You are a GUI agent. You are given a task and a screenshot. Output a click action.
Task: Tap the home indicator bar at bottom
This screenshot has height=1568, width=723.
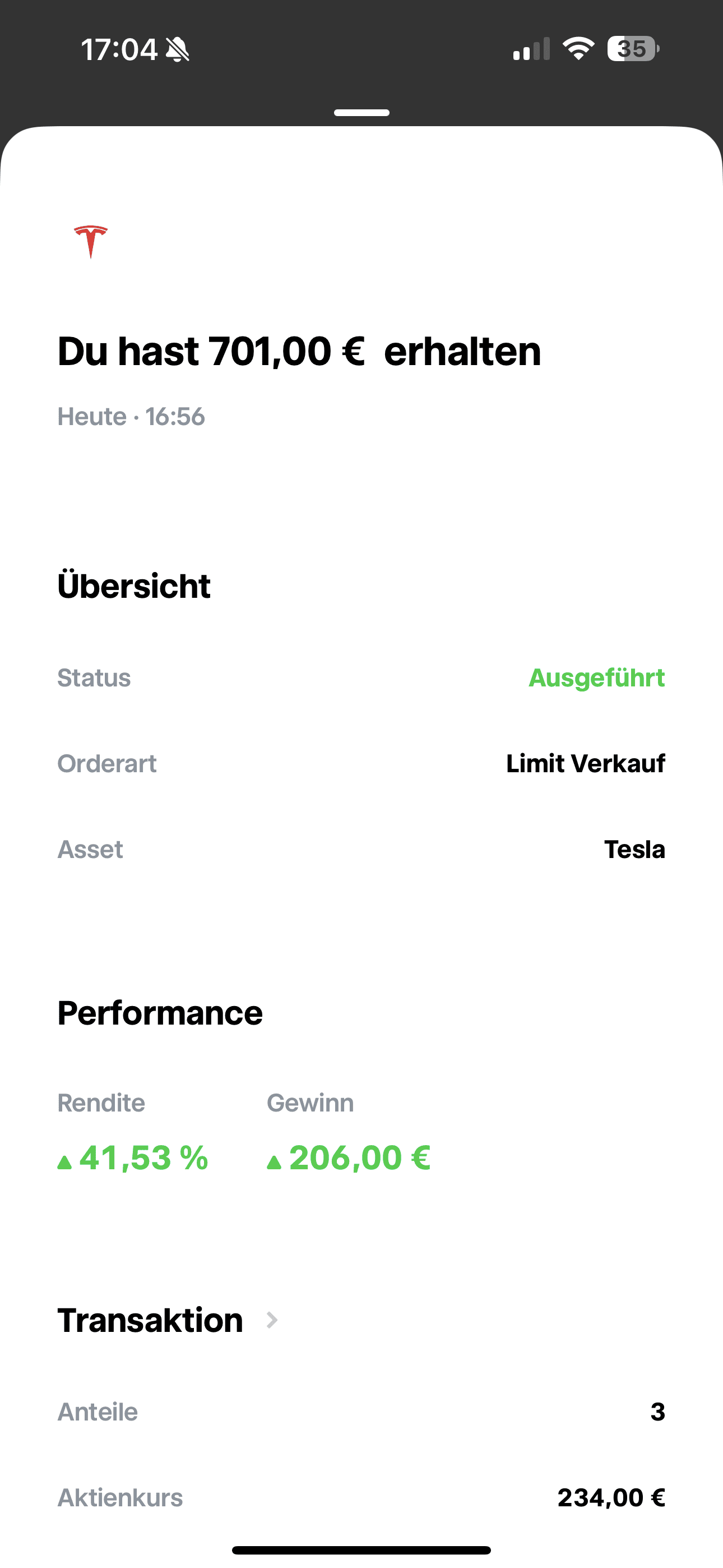pos(361,1549)
